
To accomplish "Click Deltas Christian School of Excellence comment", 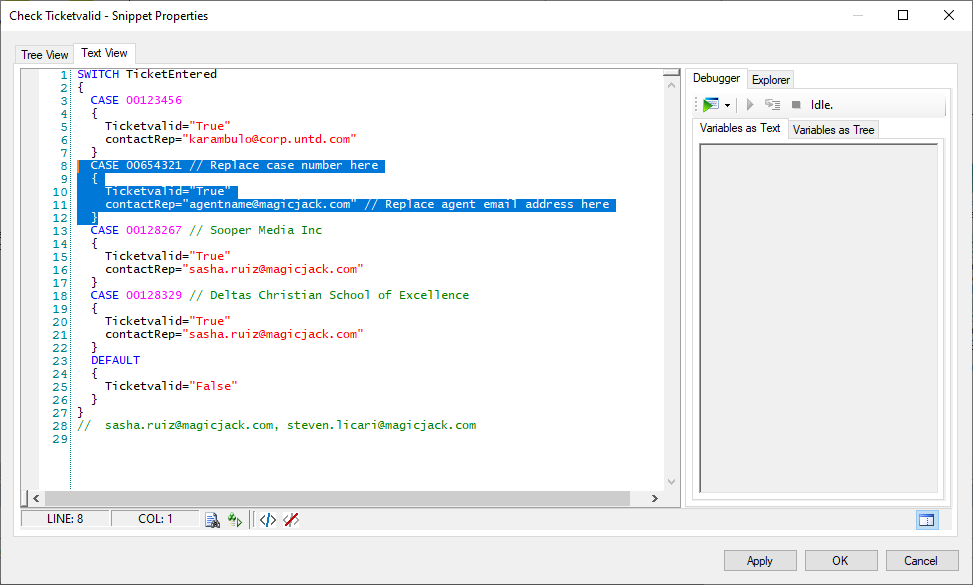I will (330, 295).
